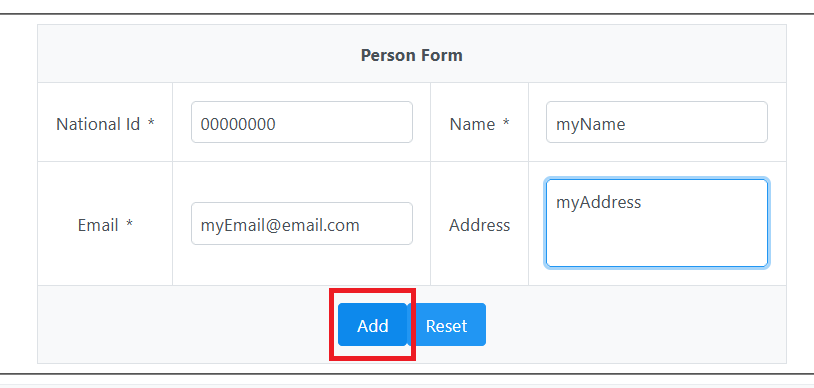
Task: Click the Name label text
Action: click(472, 124)
